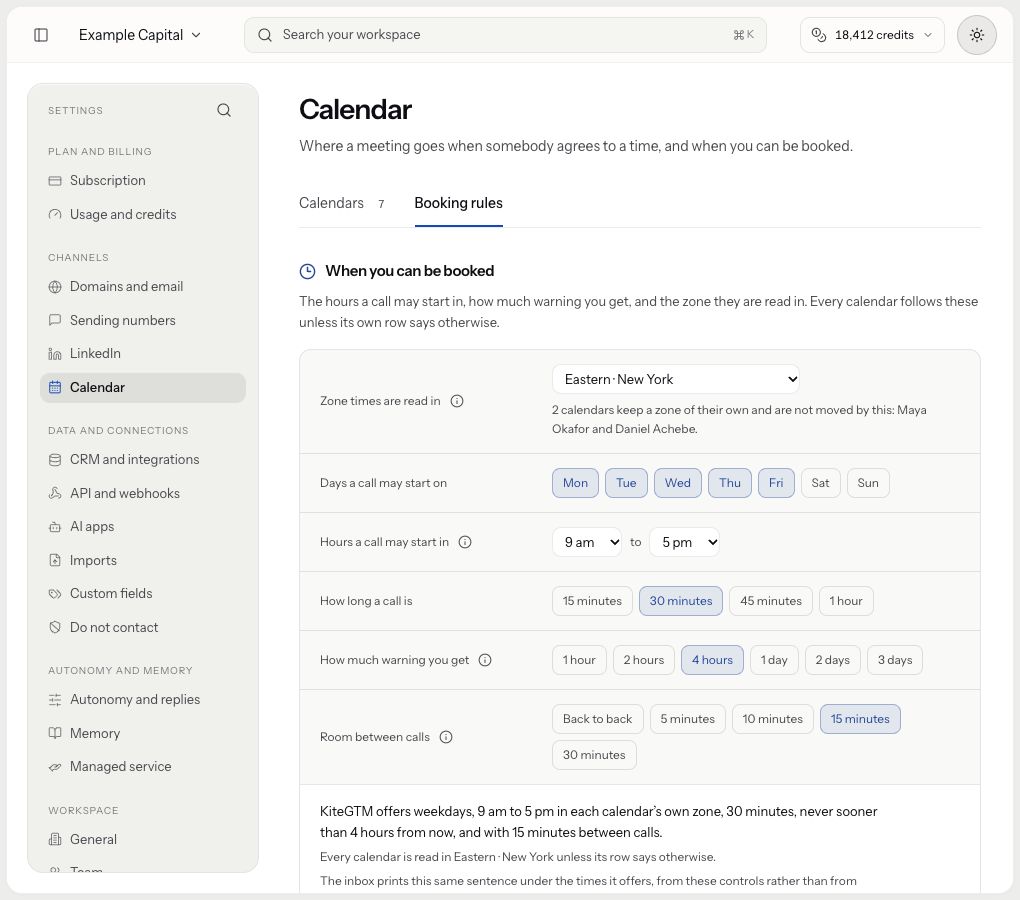Set call length to 15 minutes
1020x900 pixels.
[x=592, y=602]
